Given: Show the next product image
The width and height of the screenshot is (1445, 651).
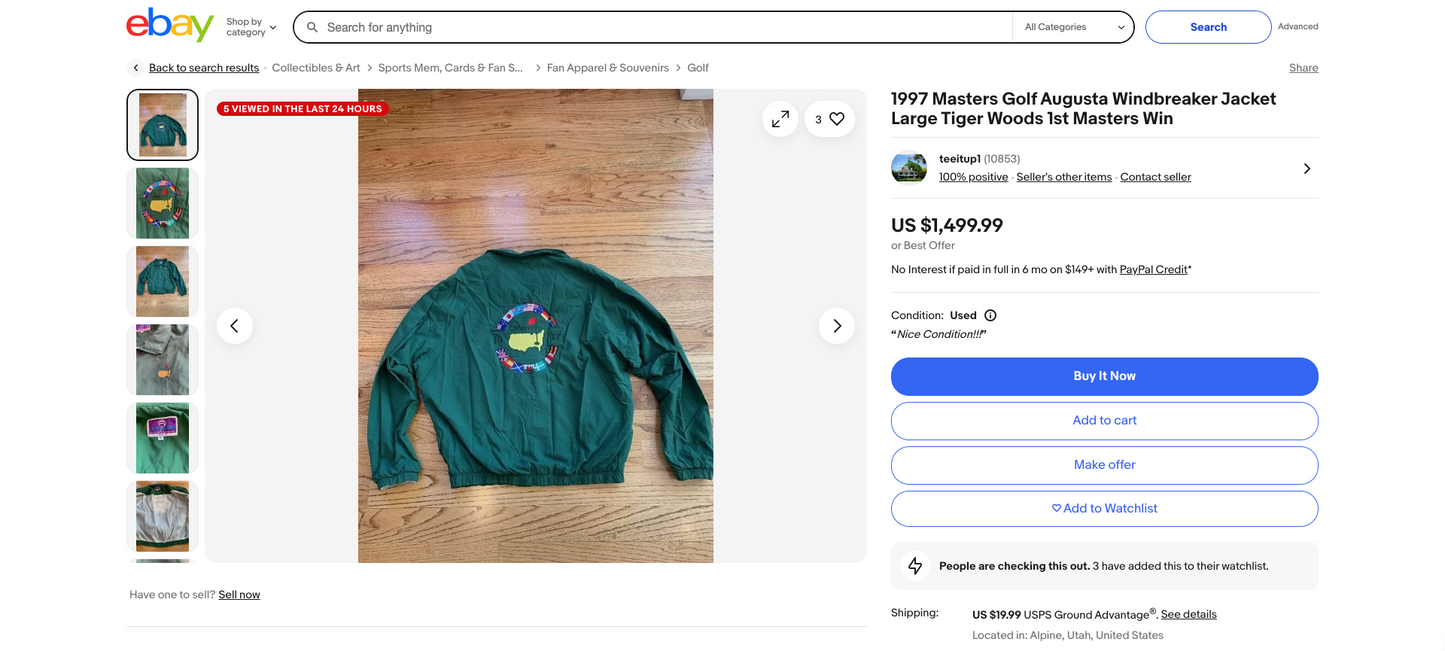Looking at the screenshot, I should [836, 326].
